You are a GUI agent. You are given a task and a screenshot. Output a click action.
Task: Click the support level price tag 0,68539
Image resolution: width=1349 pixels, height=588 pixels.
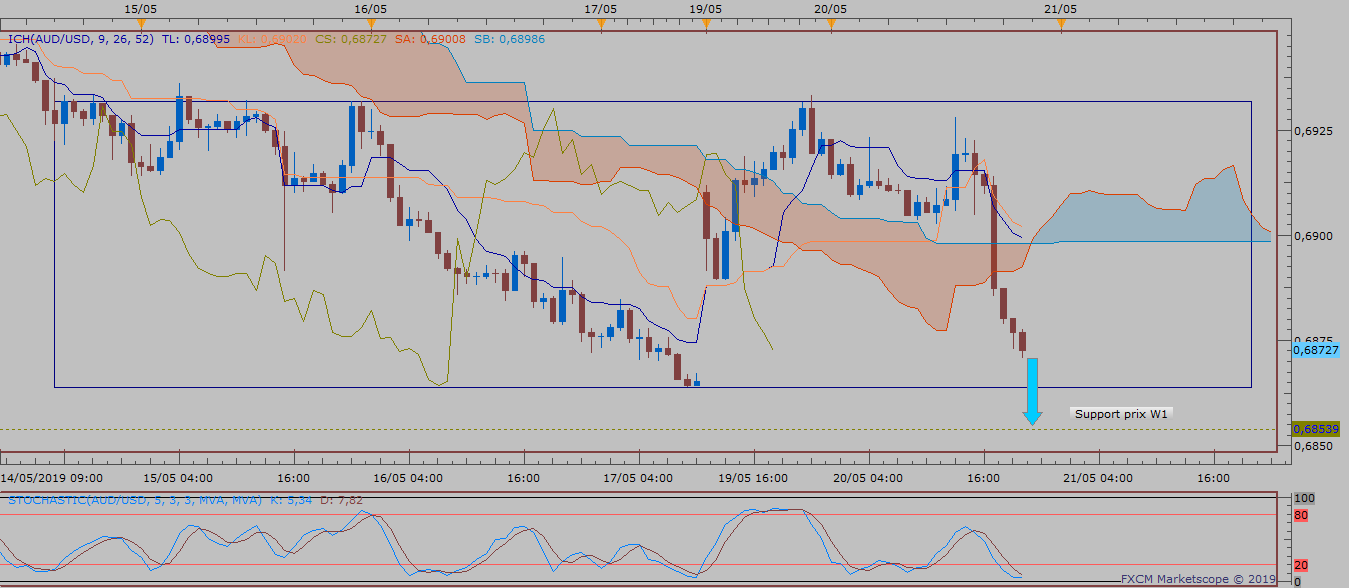[x=1314, y=428]
